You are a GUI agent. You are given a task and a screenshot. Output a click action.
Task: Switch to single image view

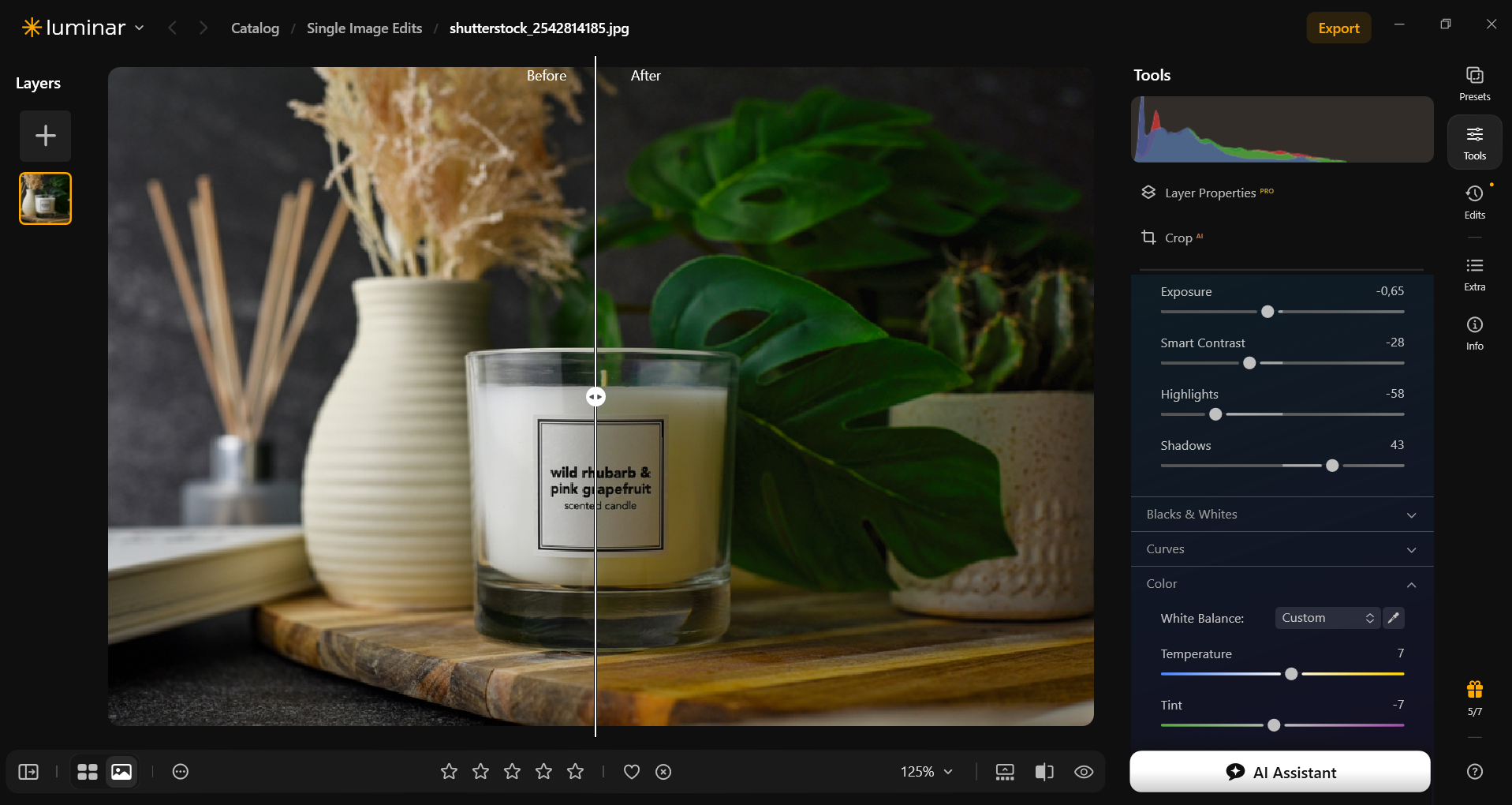[121, 772]
